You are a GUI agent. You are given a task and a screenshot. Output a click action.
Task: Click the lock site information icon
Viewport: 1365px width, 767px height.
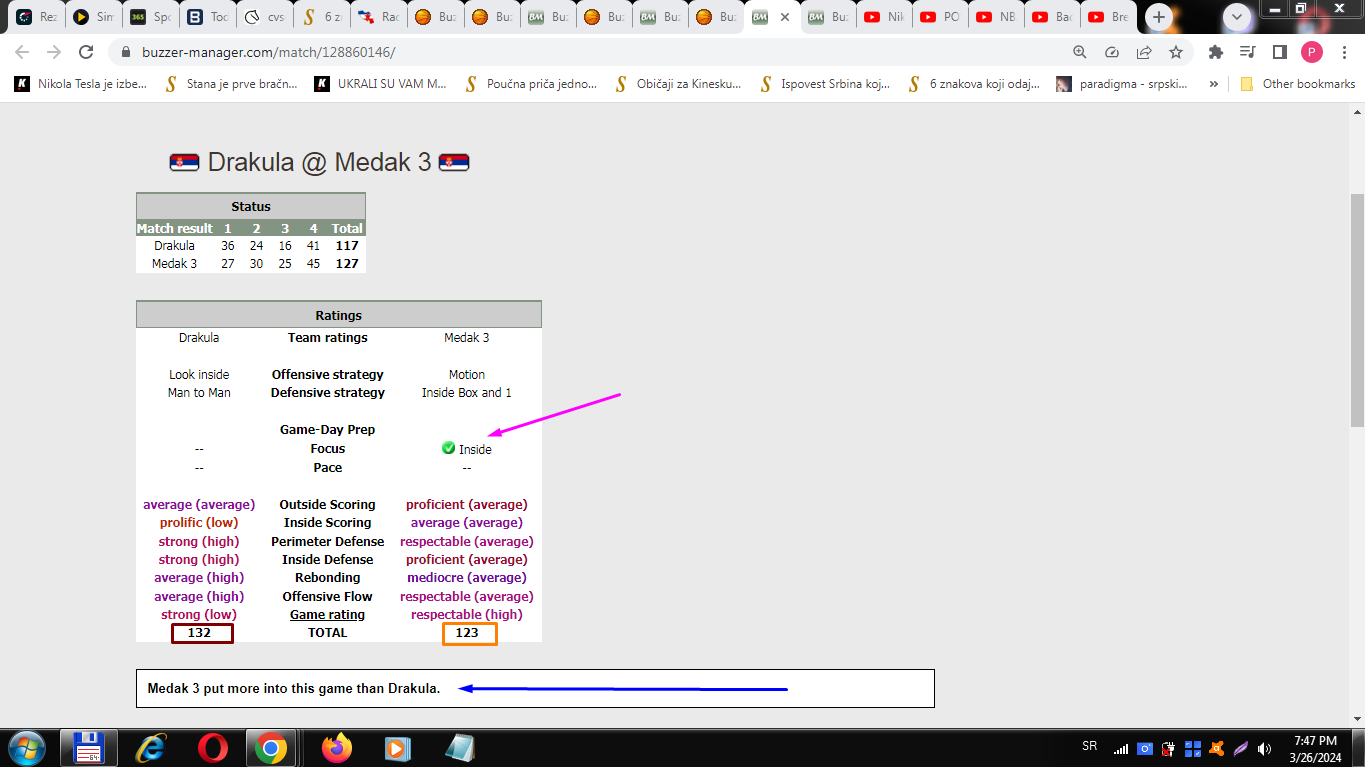click(126, 52)
